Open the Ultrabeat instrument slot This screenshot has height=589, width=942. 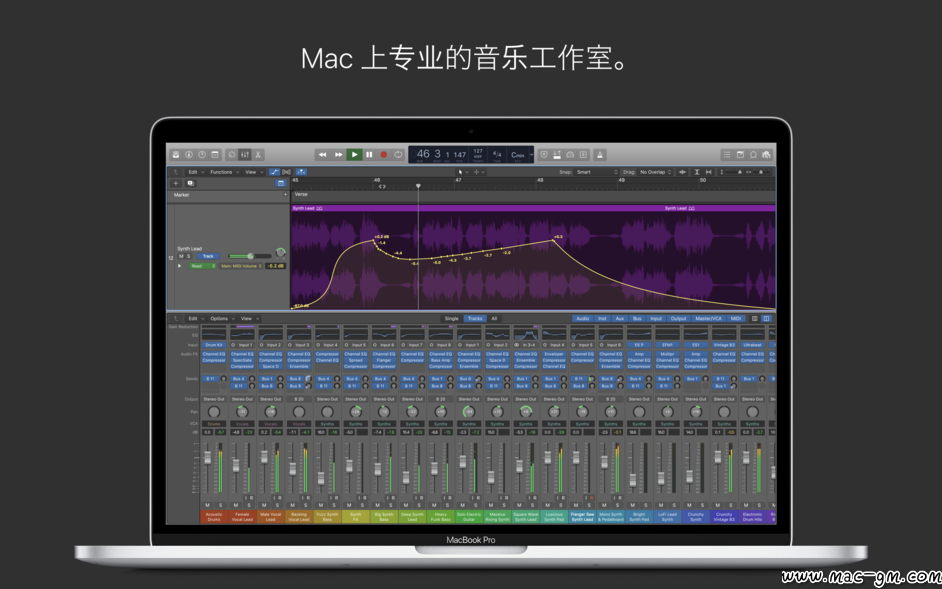[752, 345]
